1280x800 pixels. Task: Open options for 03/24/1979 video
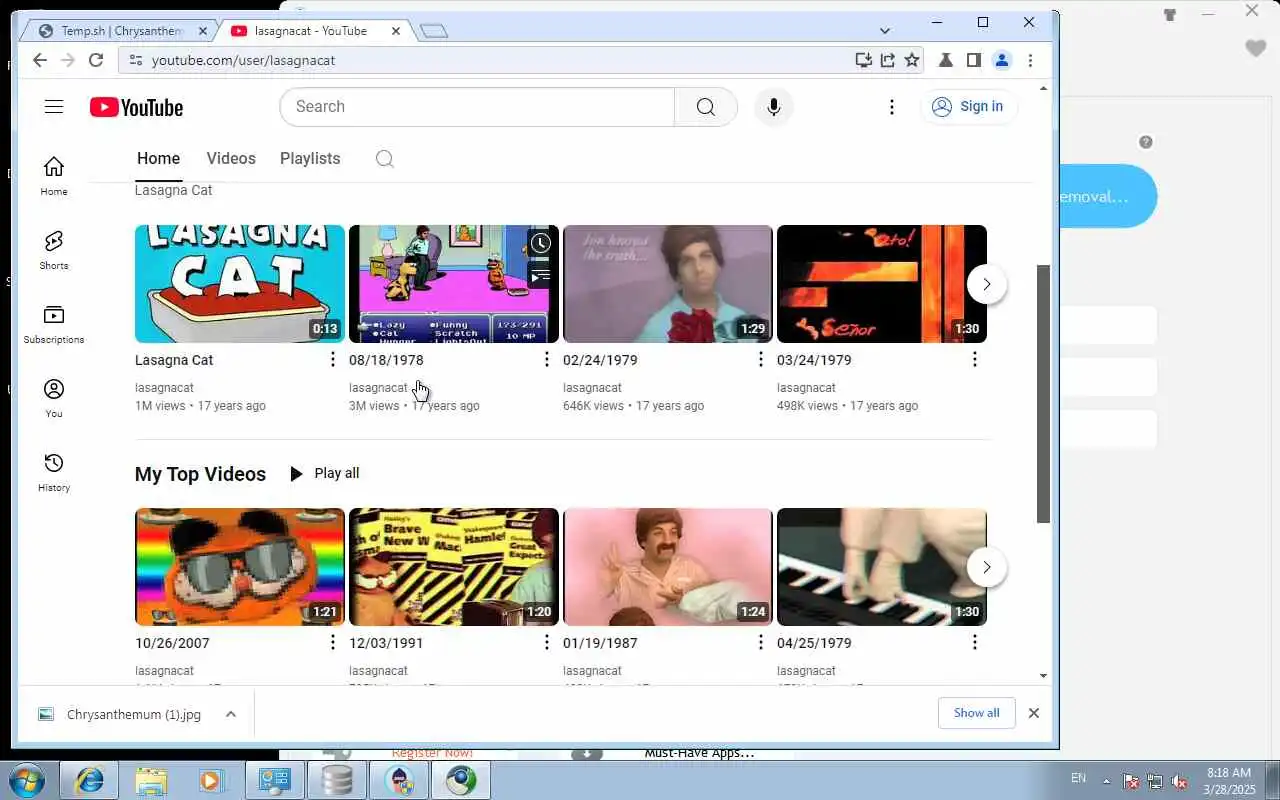click(975, 359)
